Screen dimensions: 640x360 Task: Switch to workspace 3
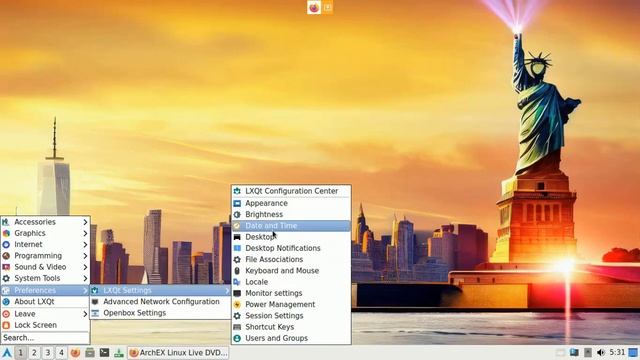click(x=48, y=352)
